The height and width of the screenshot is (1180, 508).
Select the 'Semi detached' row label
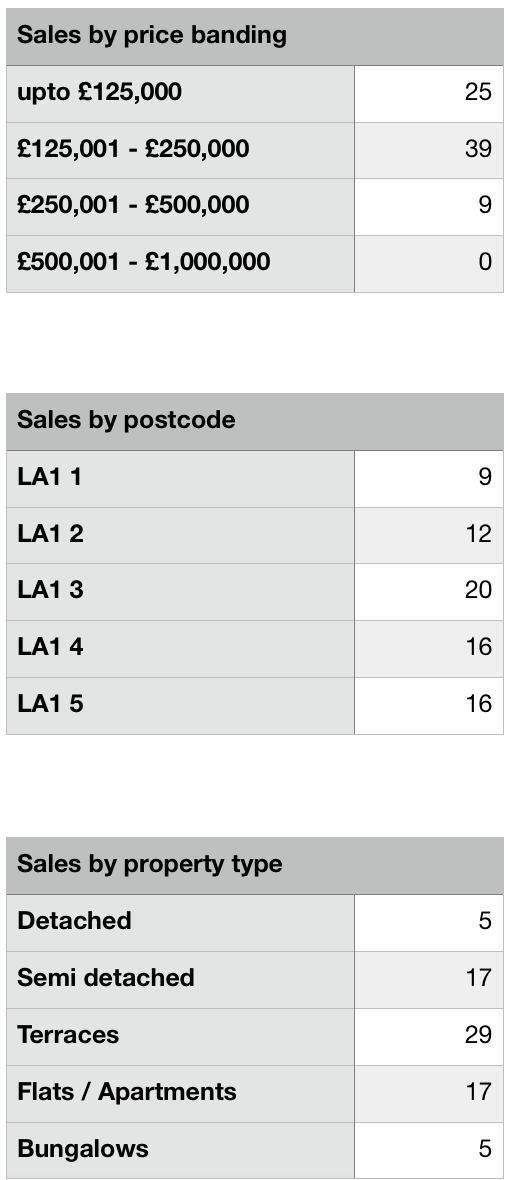tap(106, 978)
